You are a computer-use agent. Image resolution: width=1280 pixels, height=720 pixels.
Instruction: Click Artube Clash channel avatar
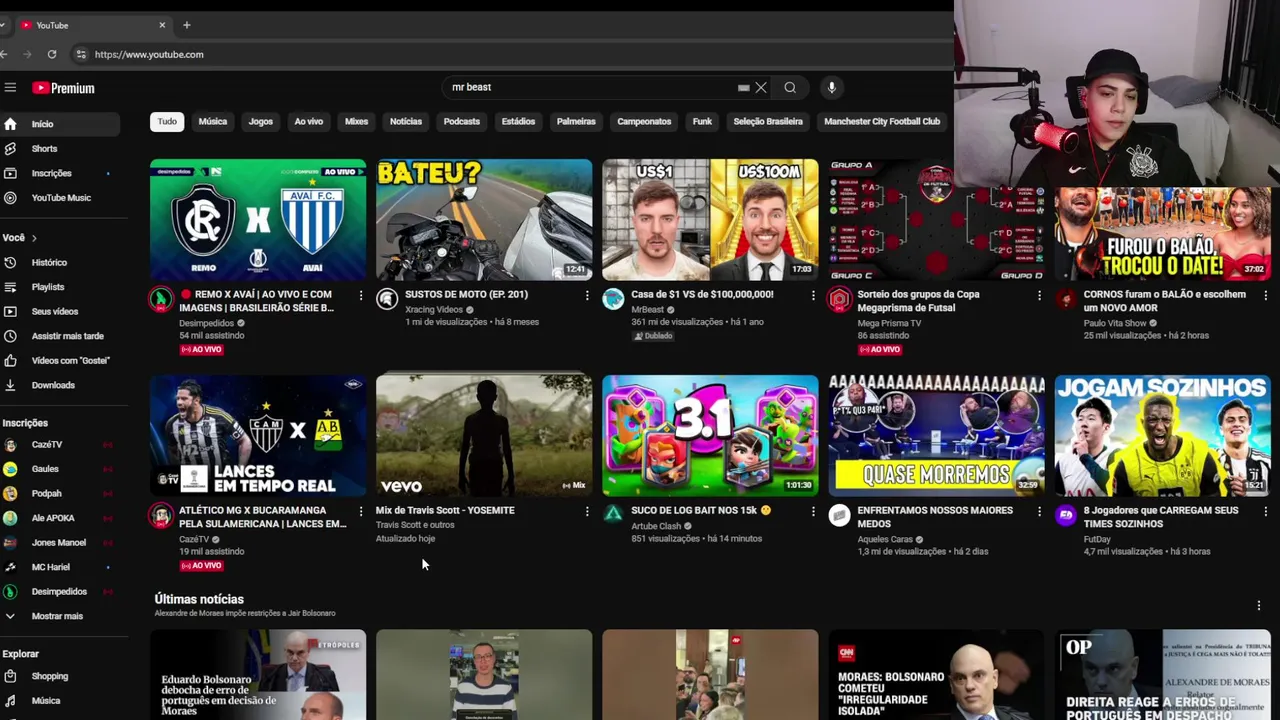(613, 515)
